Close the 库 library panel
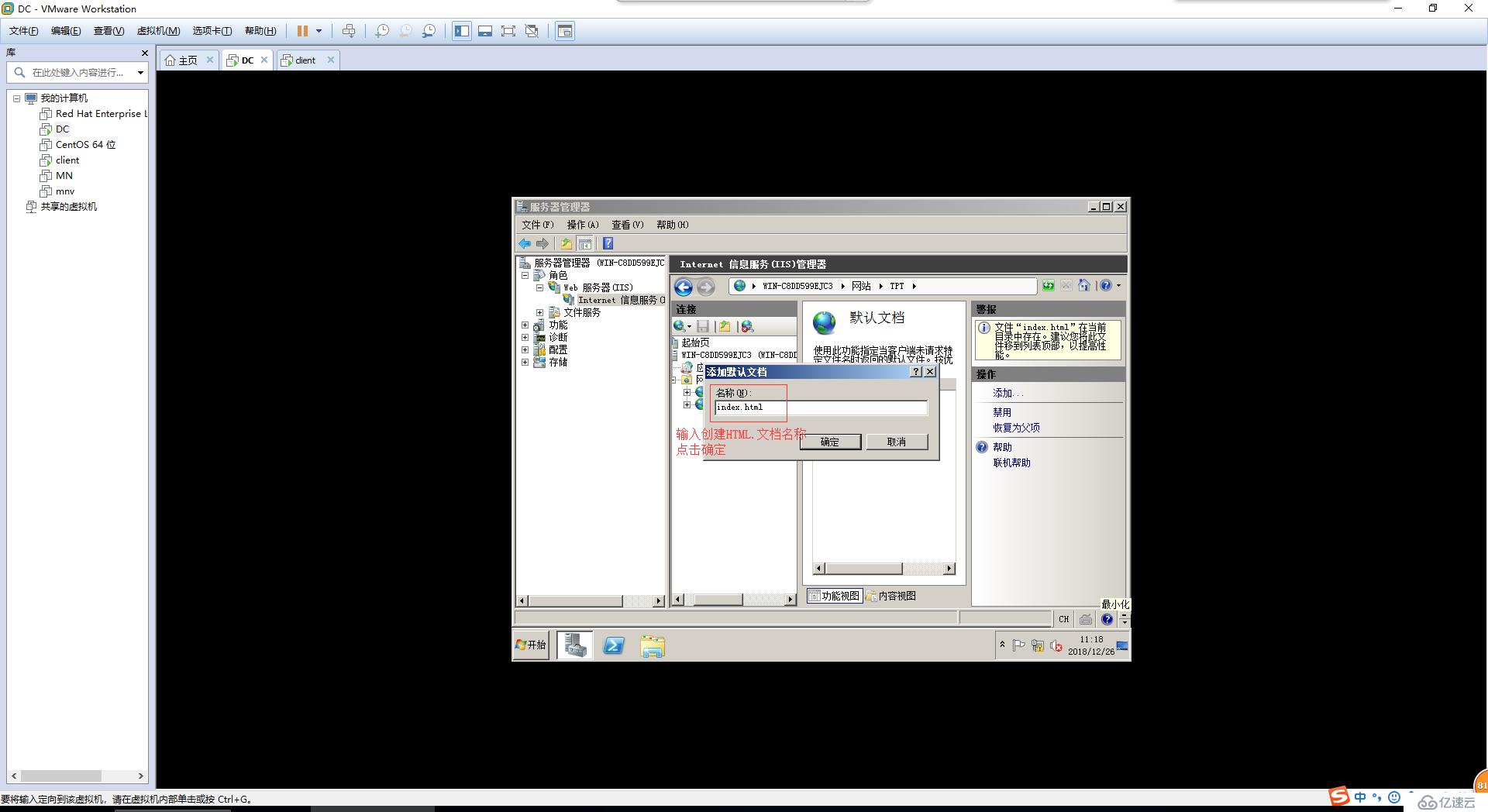 pyautogui.click(x=144, y=53)
